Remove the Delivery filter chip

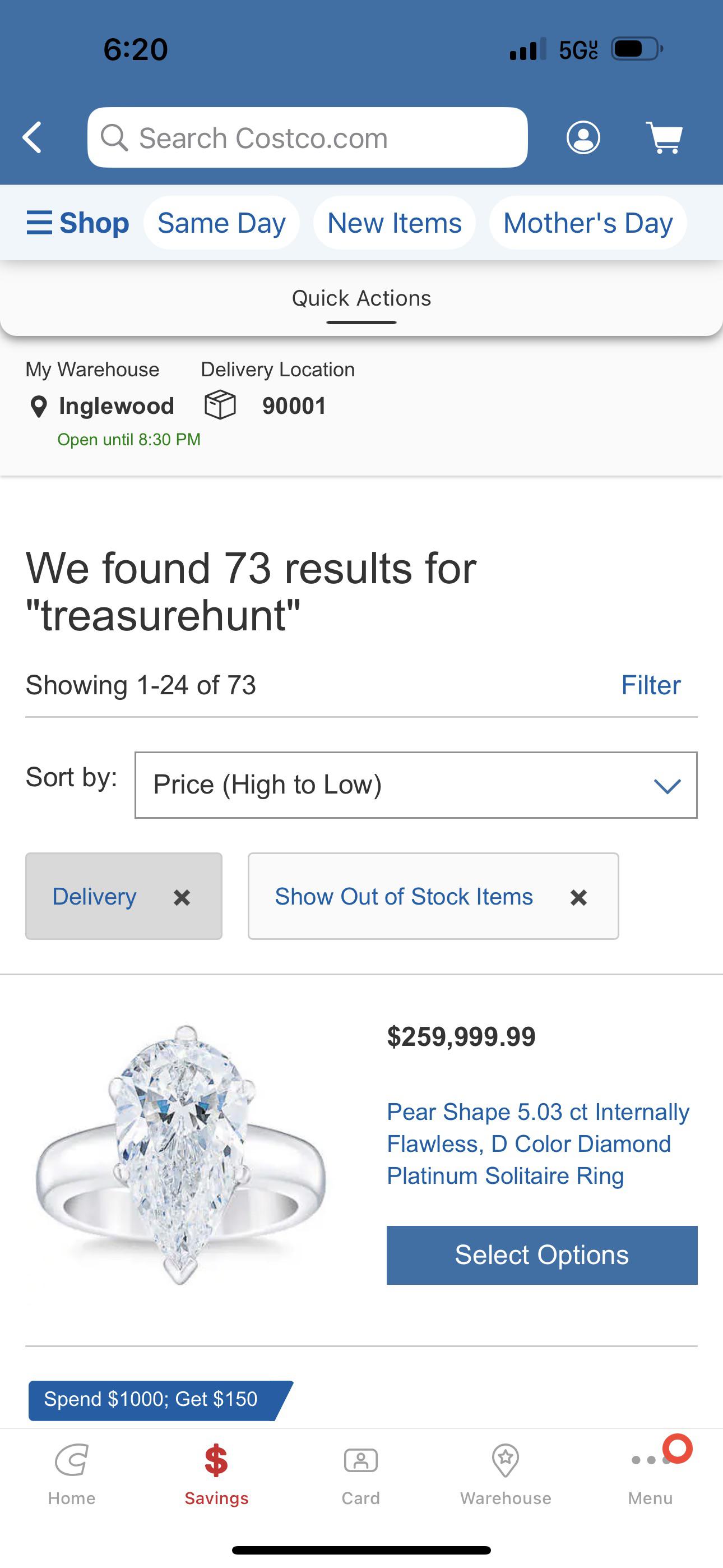click(x=182, y=897)
